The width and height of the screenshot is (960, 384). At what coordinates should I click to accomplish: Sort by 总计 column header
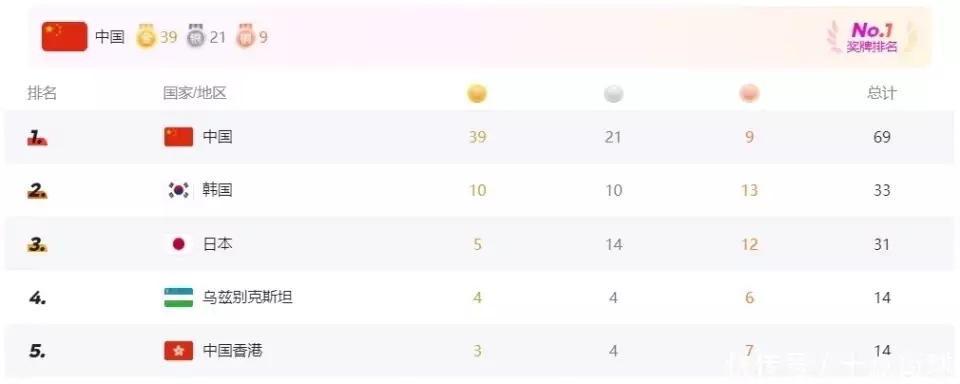(x=882, y=94)
